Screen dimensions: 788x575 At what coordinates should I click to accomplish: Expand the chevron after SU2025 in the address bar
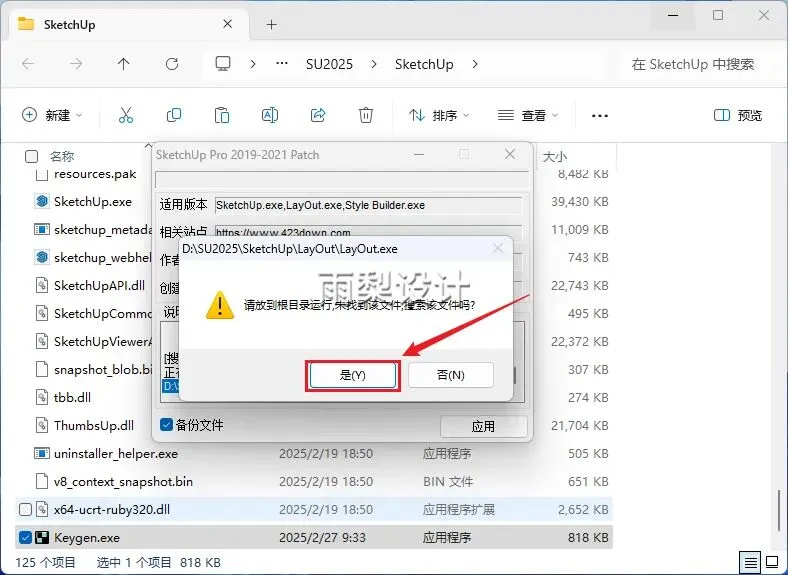(374, 64)
